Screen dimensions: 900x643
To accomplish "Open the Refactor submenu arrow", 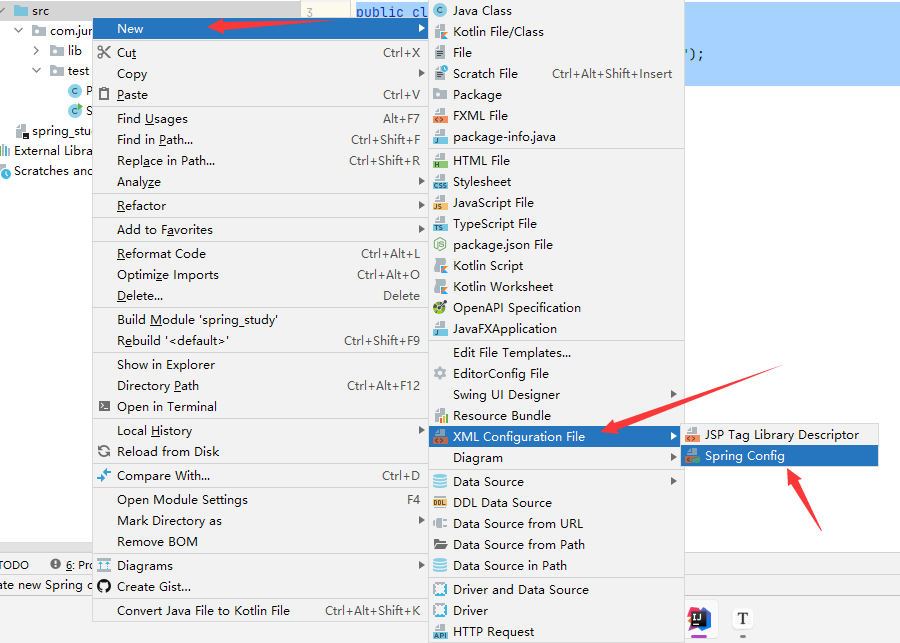I will [x=422, y=206].
